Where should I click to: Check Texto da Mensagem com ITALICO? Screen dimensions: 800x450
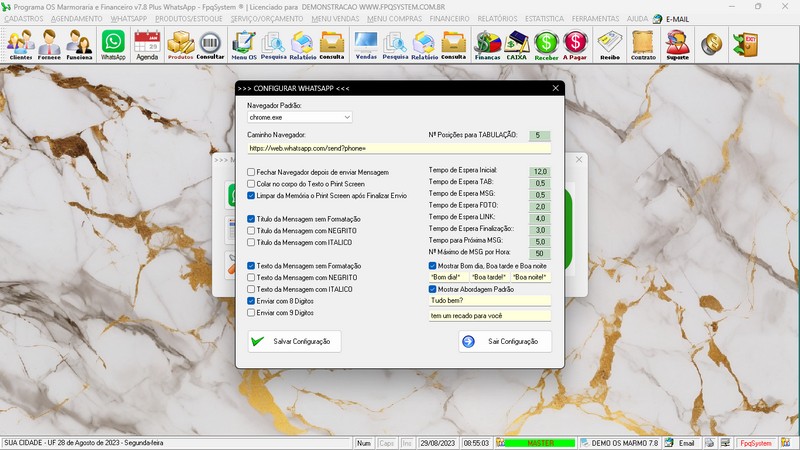coord(251,290)
